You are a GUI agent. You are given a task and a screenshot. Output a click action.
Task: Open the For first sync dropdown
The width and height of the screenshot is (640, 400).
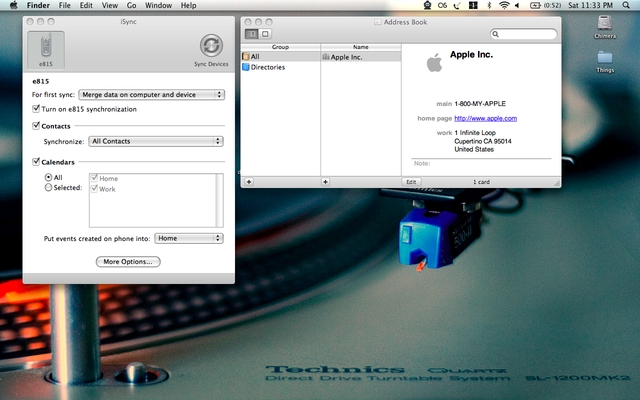point(151,95)
